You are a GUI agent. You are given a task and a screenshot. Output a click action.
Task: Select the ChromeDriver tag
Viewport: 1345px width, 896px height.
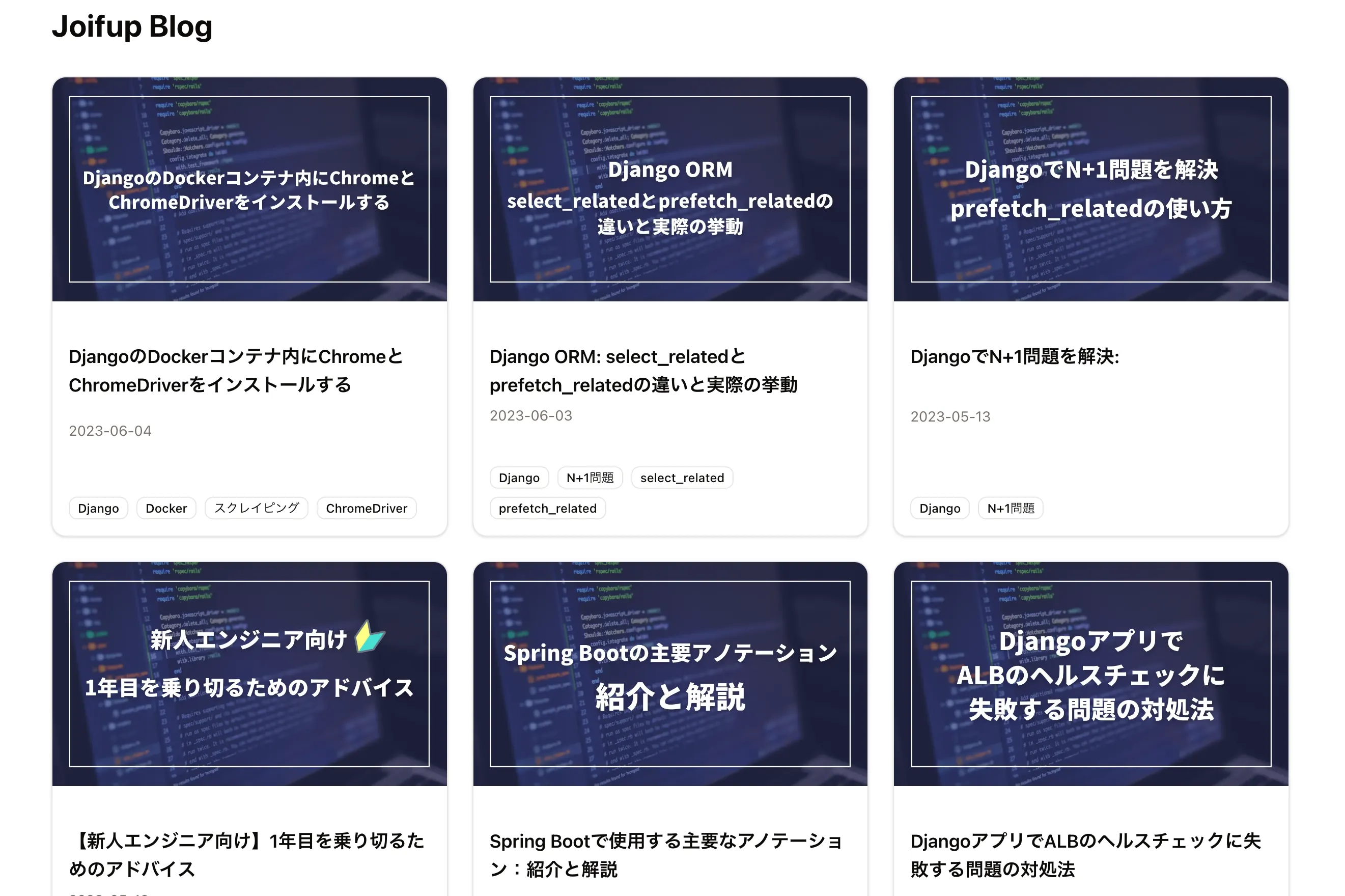pos(366,508)
